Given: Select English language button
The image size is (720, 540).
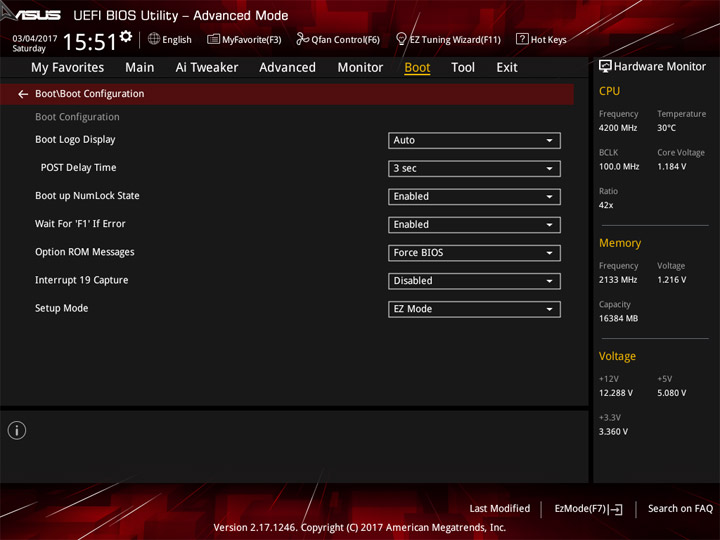Looking at the screenshot, I should 170,39.
